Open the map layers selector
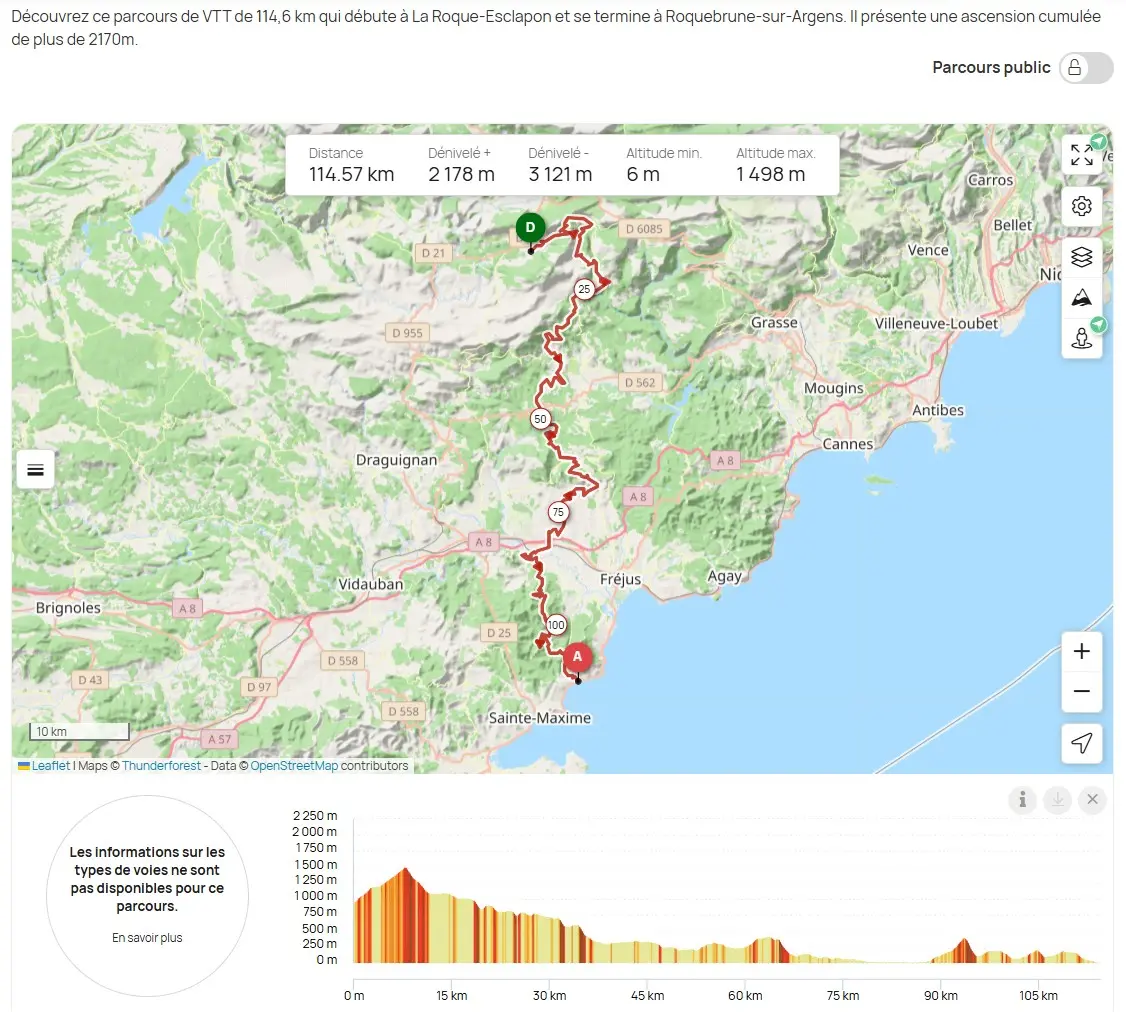This screenshot has height=1012, width=1126. click(1081, 258)
